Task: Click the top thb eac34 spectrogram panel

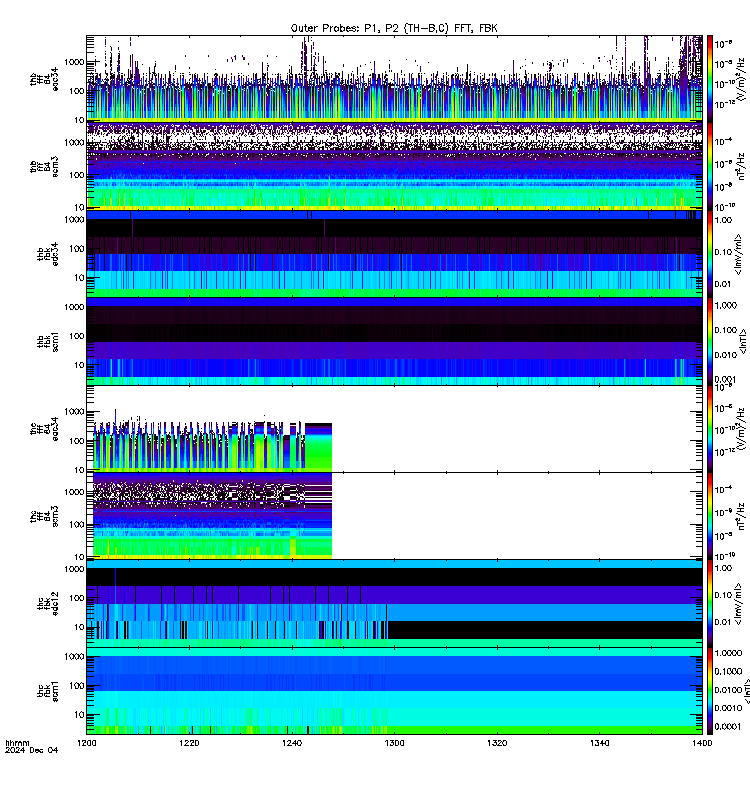Action: [x=394, y=78]
